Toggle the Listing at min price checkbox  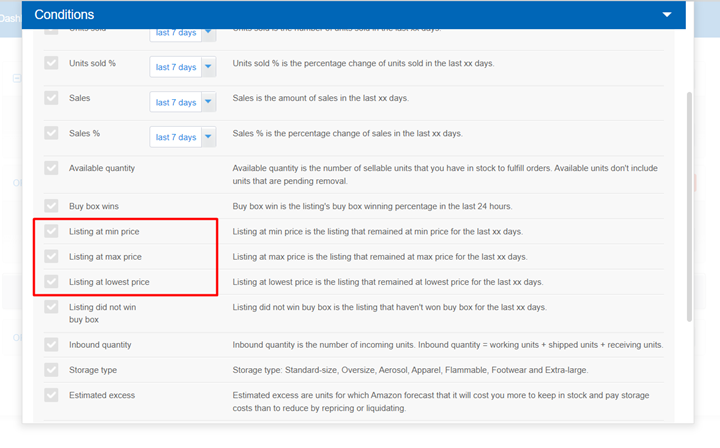[x=51, y=231]
